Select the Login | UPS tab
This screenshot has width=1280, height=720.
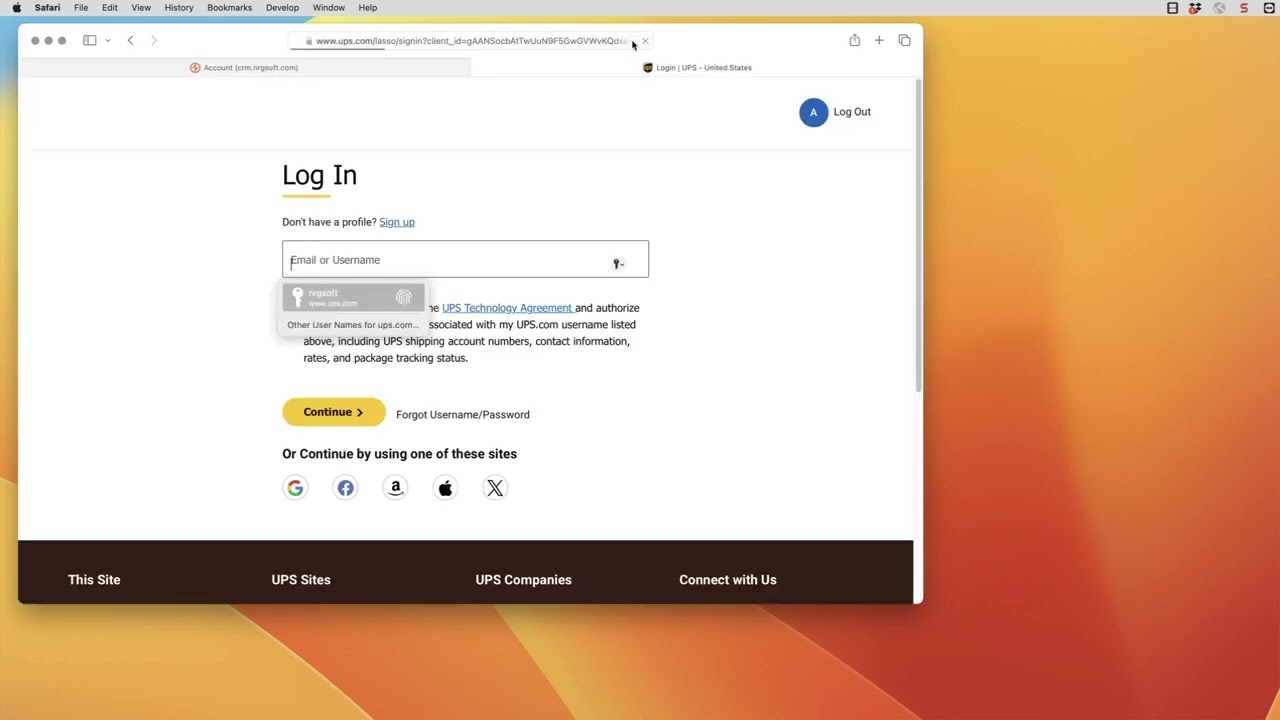tap(697, 68)
